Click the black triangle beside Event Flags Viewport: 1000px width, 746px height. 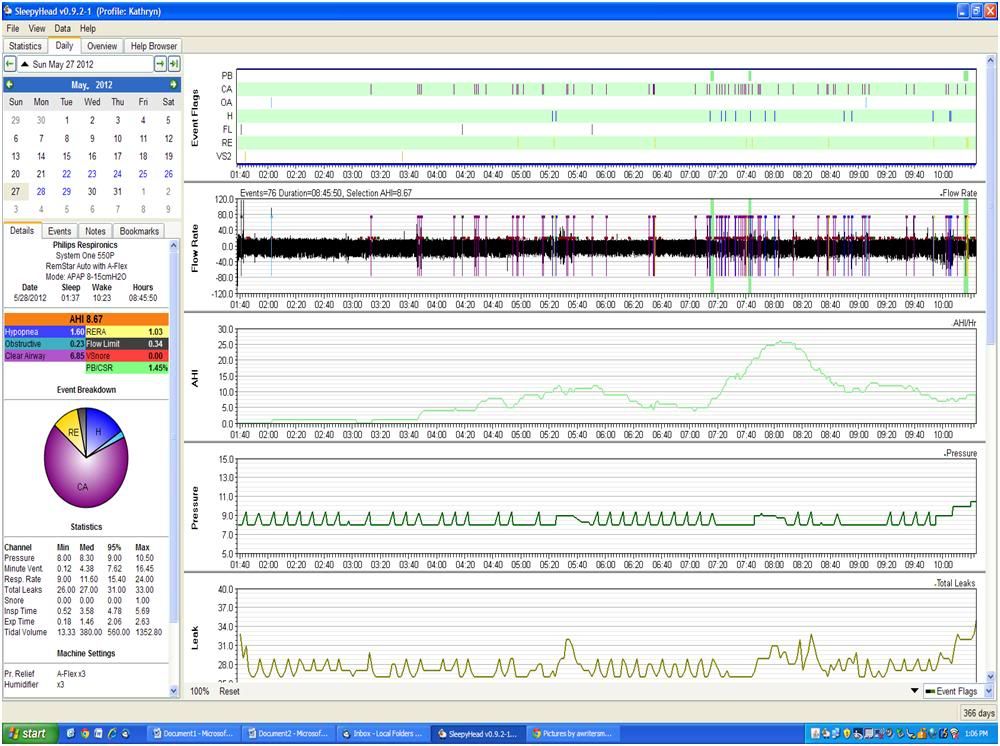(x=913, y=691)
